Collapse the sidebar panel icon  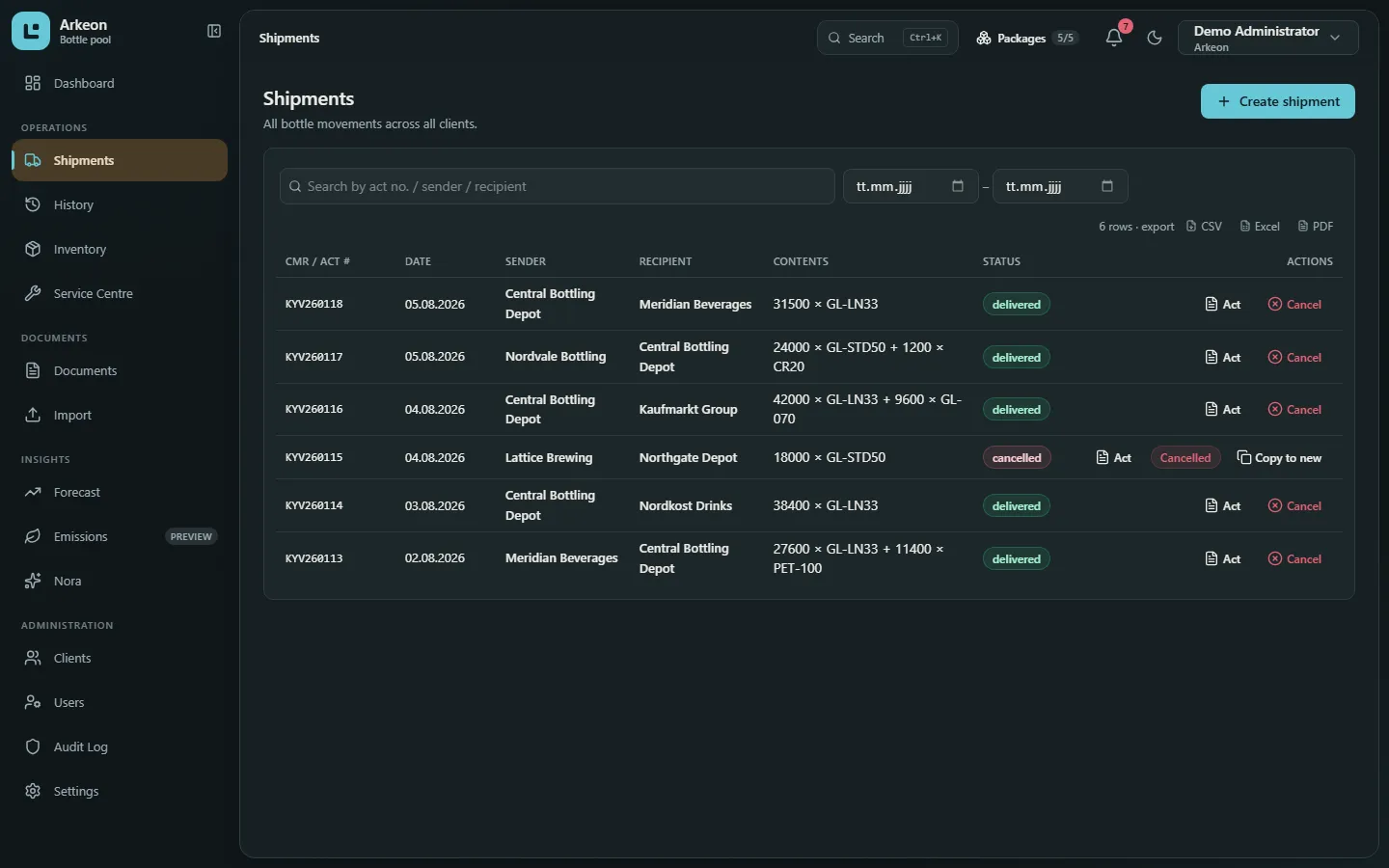(x=214, y=32)
